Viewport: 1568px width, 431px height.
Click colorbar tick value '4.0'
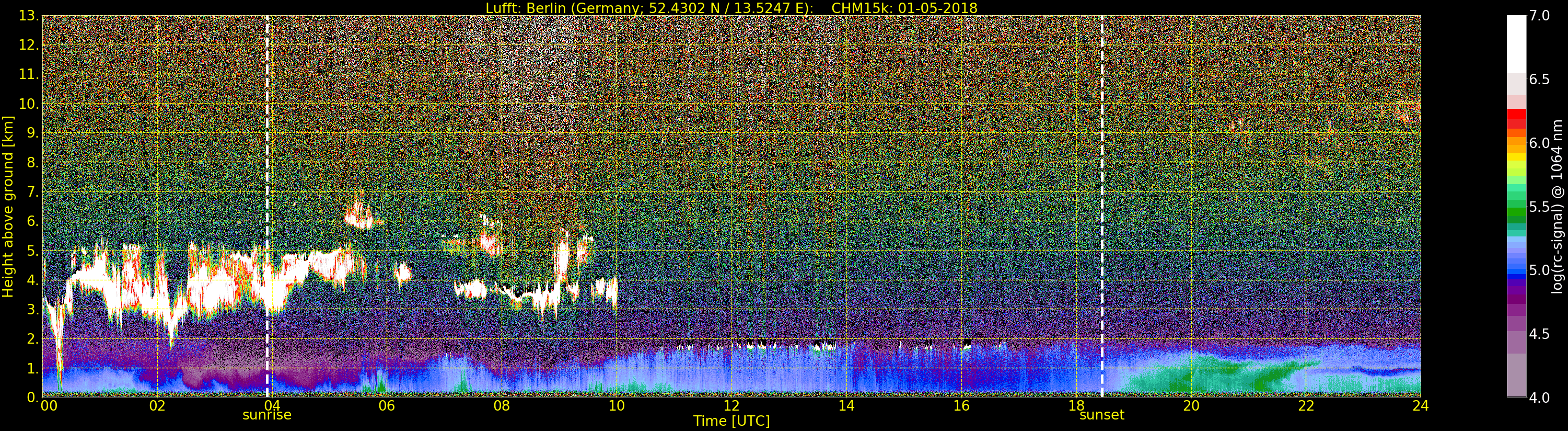pos(1539,398)
